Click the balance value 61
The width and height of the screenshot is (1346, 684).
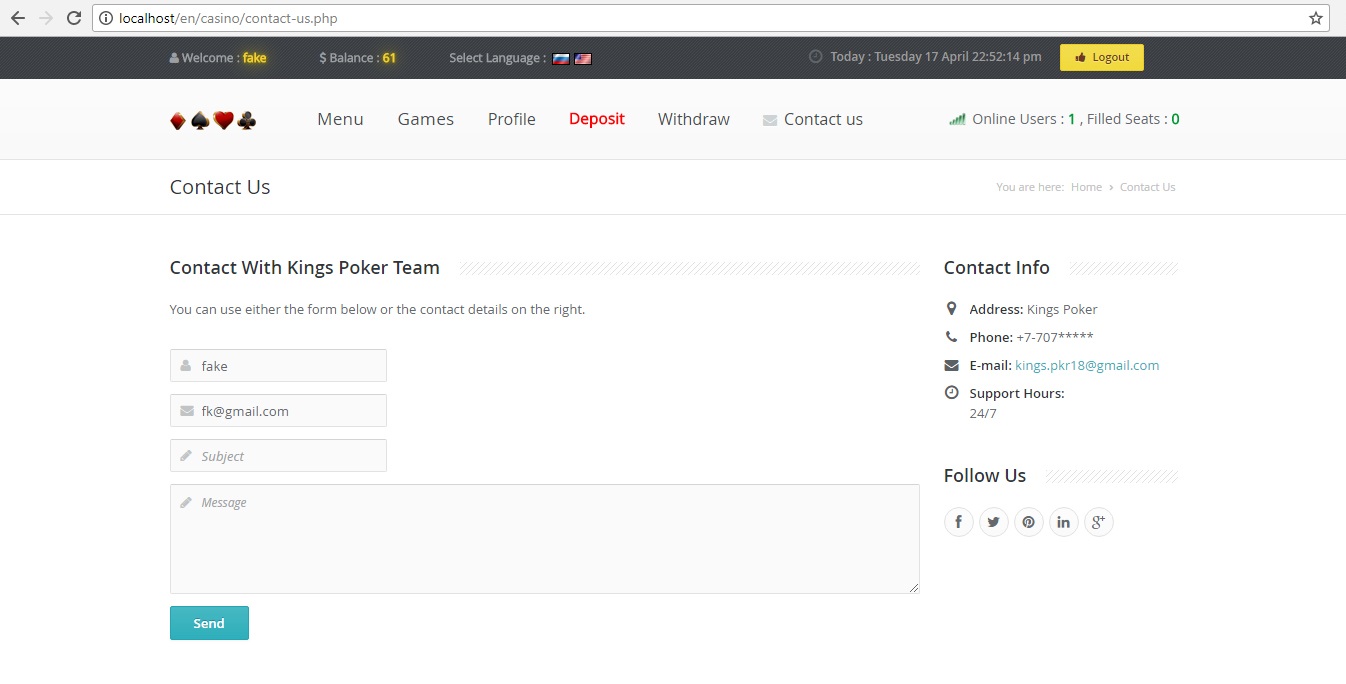point(389,58)
